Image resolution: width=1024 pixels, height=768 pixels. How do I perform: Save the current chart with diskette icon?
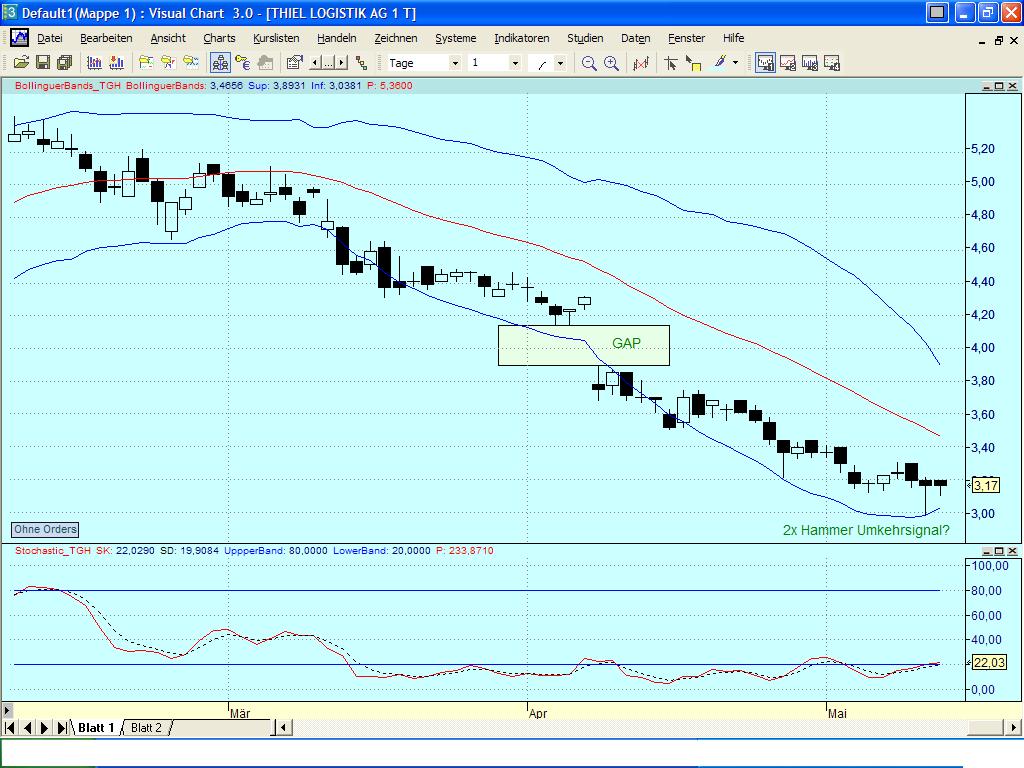coord(42,62)
